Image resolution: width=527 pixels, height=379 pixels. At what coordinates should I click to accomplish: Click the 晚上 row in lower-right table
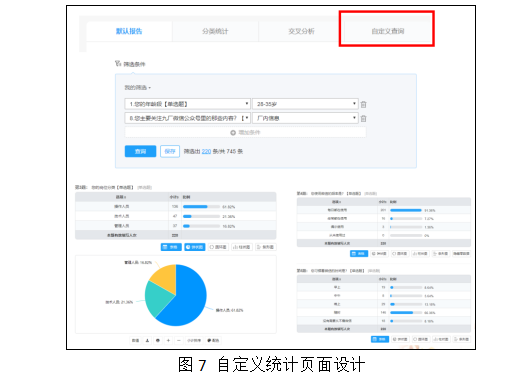click(383, 304)
